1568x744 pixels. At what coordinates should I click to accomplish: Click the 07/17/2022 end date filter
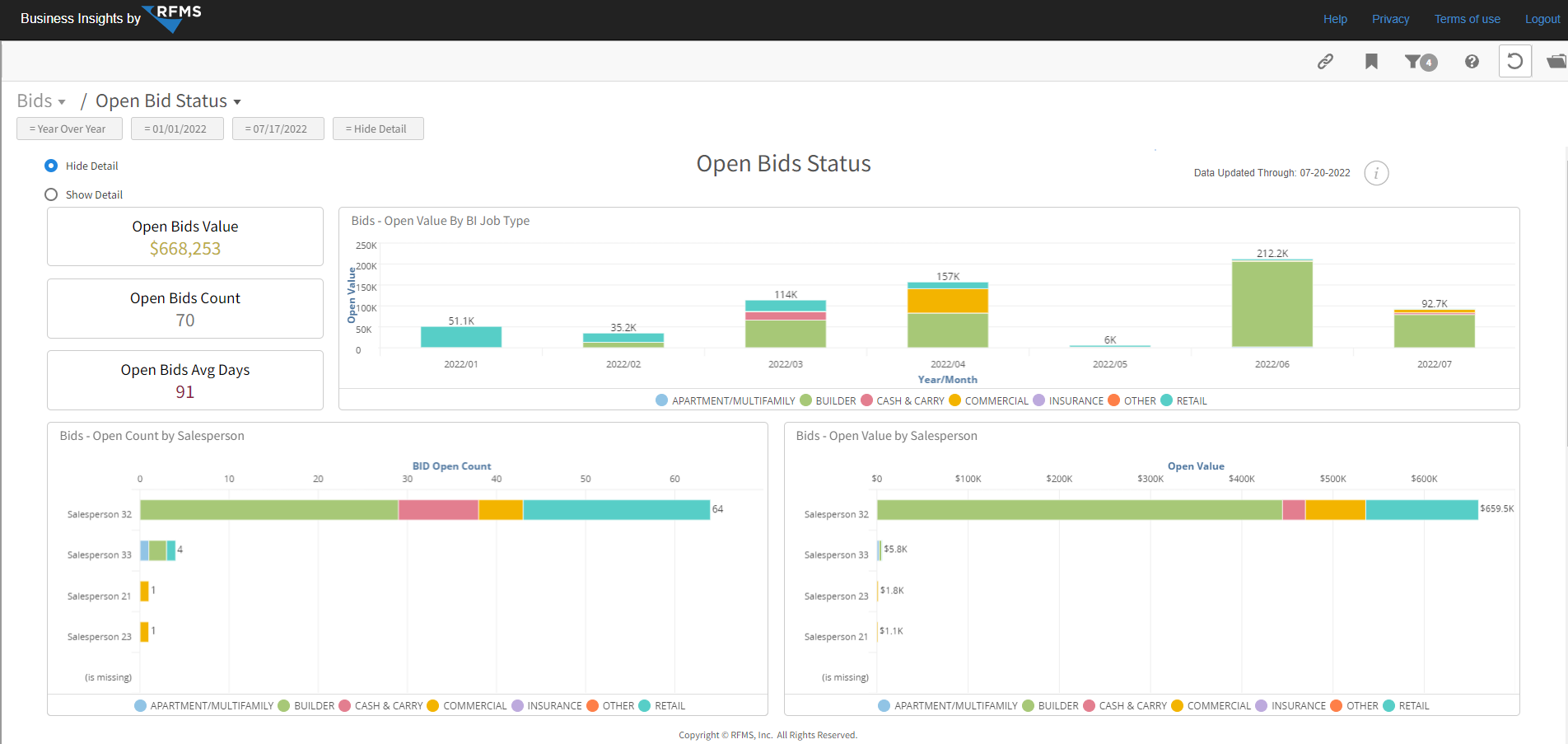tap(278, 129)
